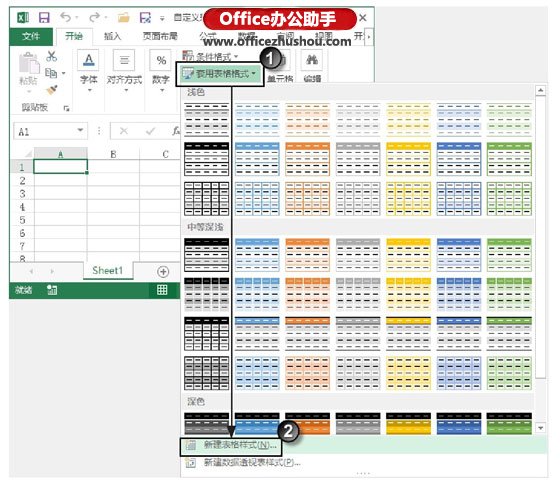The image size is (560, 484).
Task: Click the Format Painter brush icon
Action: [52, 90]
